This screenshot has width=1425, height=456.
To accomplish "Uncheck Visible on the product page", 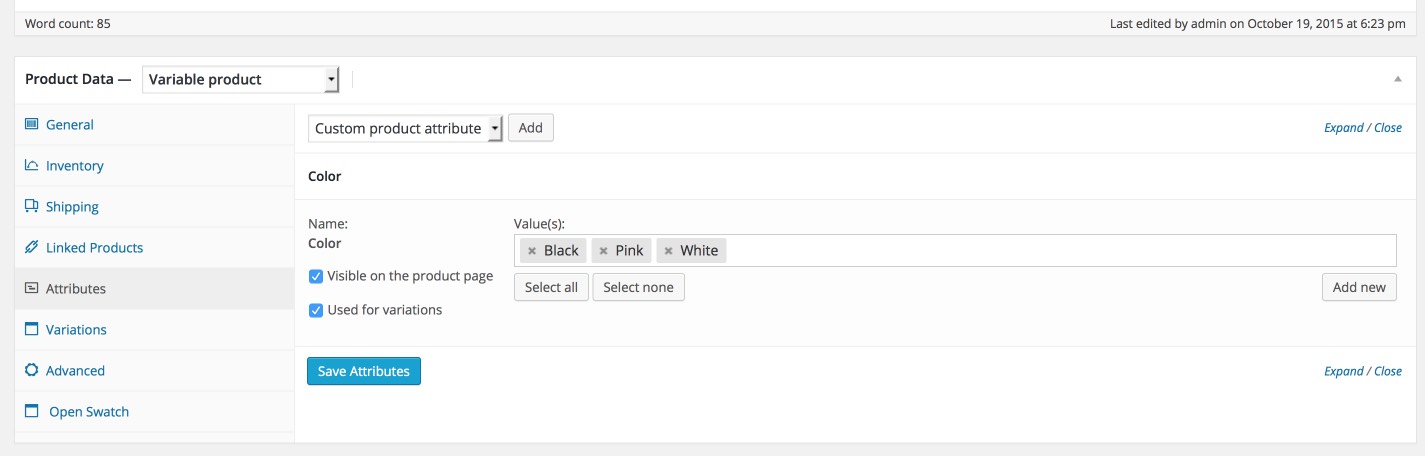I will (315, 276).
